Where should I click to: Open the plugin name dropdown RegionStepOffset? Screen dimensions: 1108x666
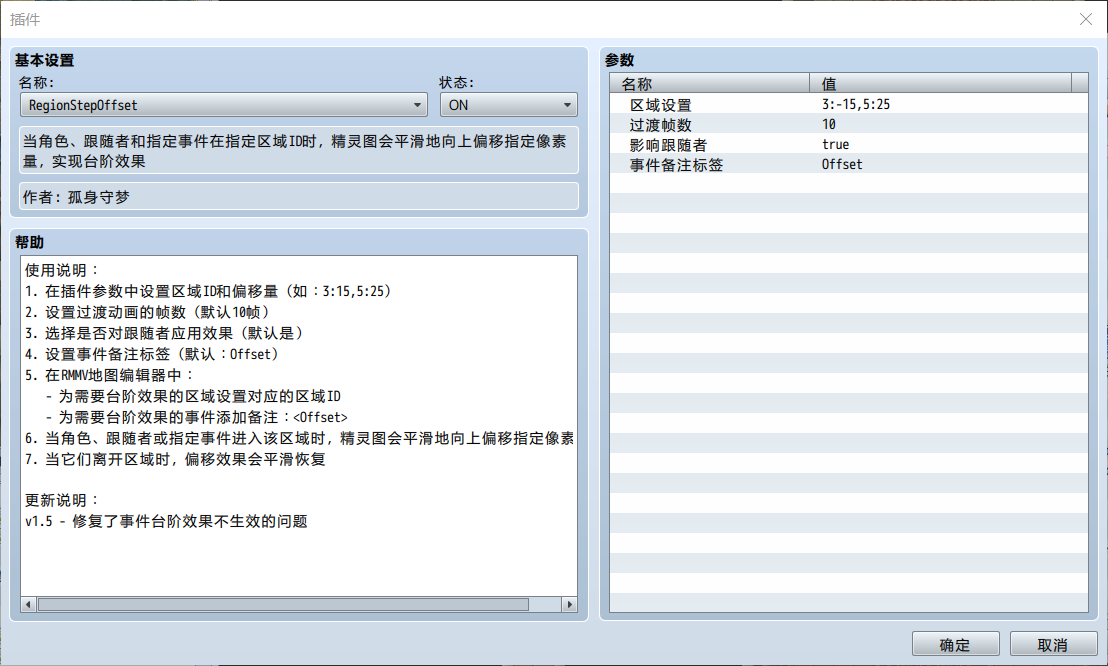pos(223,105)
